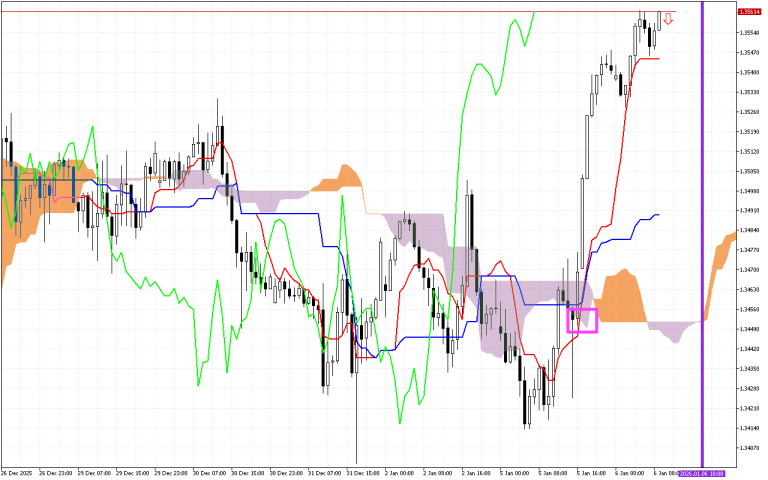Click the 1.34700 price axis label
The image size is (768, 480).
749,270
